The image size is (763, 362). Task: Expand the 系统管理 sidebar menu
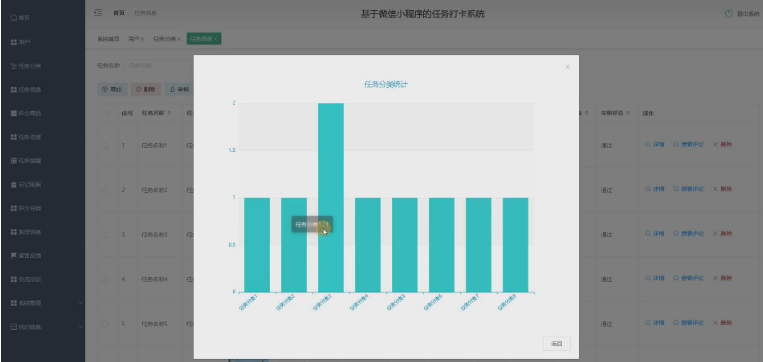(43, 303)
